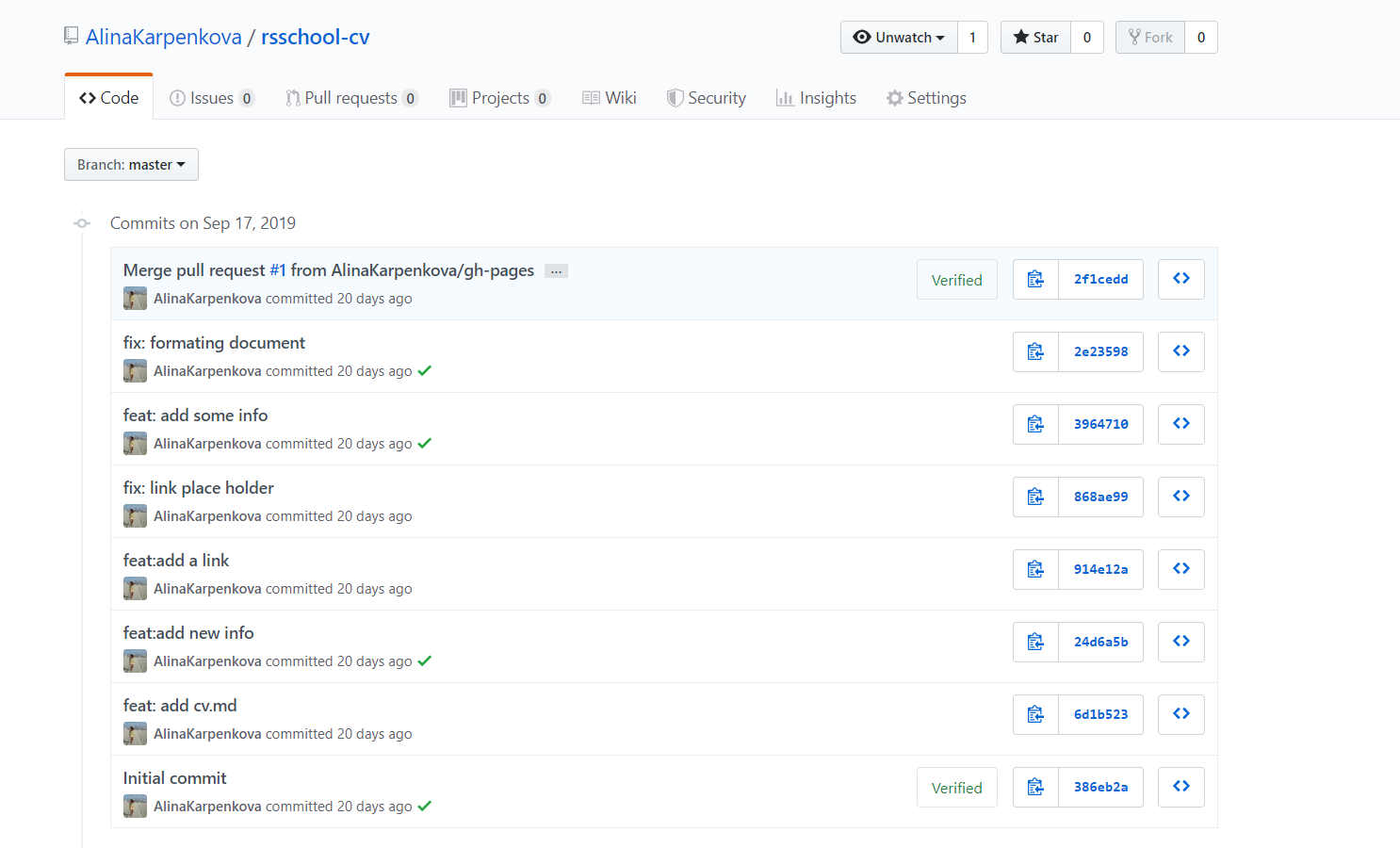Copy SHA of the "fix: link place holder" commit
This screenshot has width=1400, height=848.
(x=1035, y=497)
